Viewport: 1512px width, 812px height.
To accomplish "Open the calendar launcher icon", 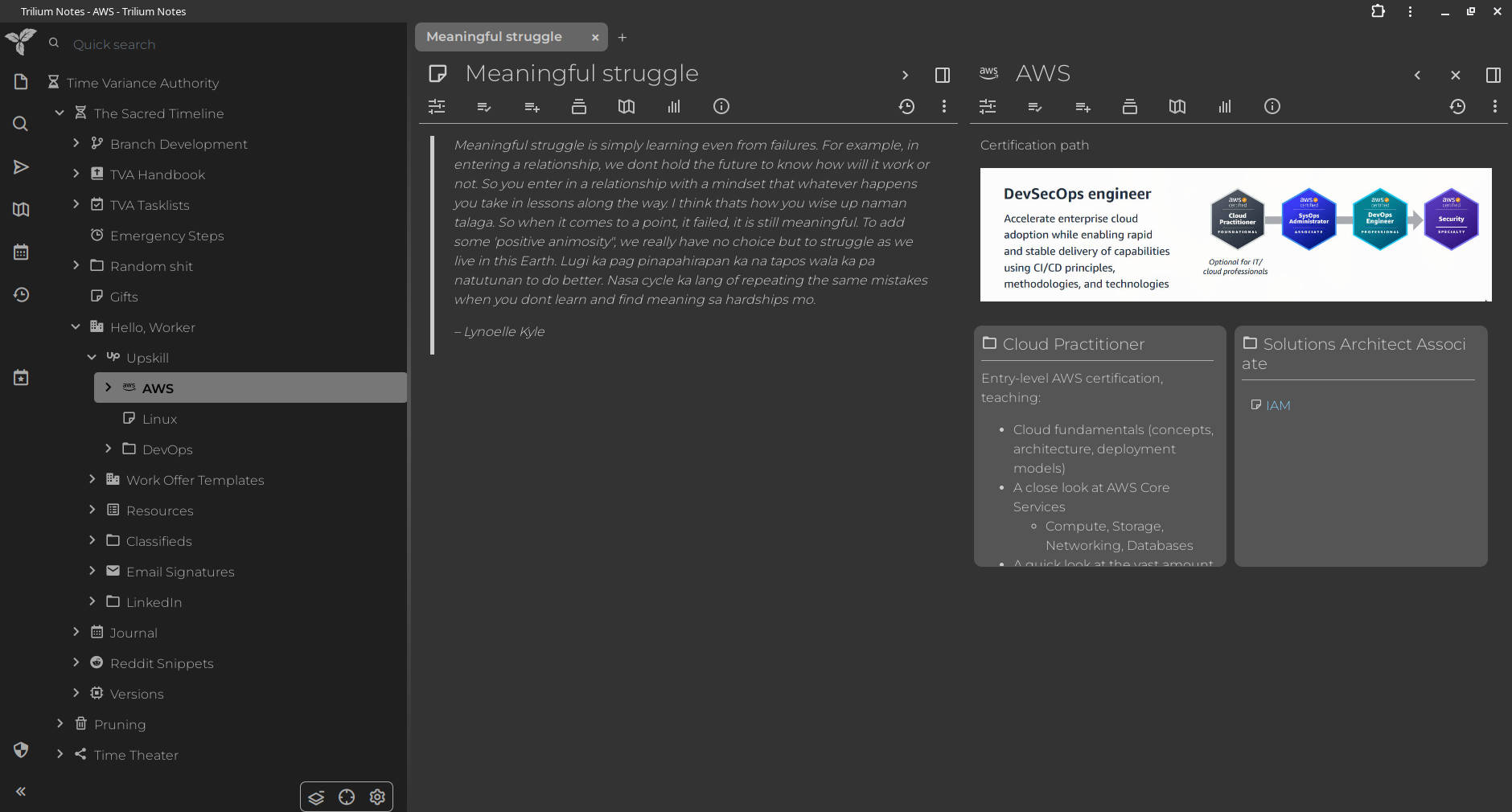I will [21, 252].
